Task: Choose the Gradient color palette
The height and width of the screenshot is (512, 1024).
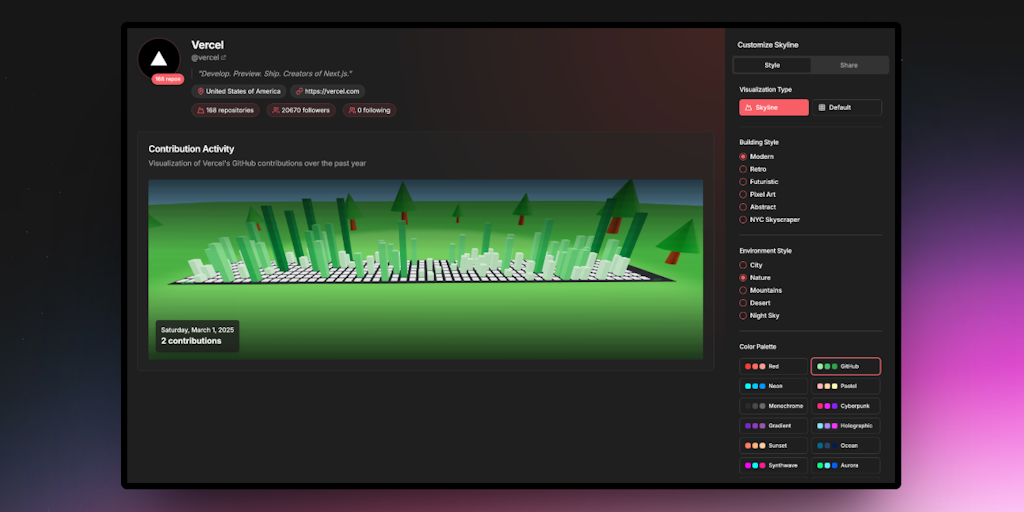Action: (x=773, y=426)
